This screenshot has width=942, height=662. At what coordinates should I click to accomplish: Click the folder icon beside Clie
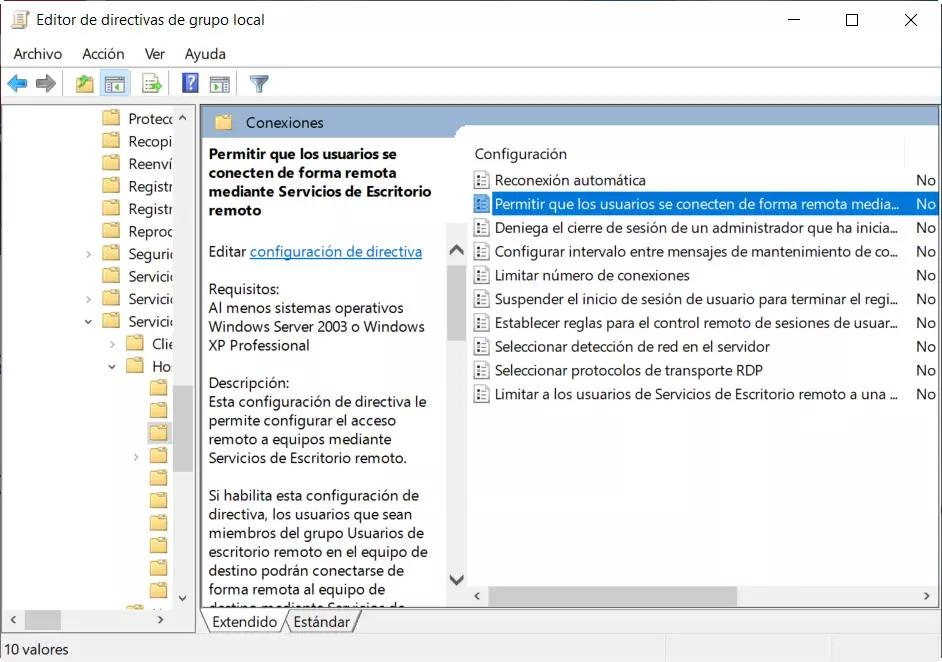pyautogui.click(x=135, y=343)
